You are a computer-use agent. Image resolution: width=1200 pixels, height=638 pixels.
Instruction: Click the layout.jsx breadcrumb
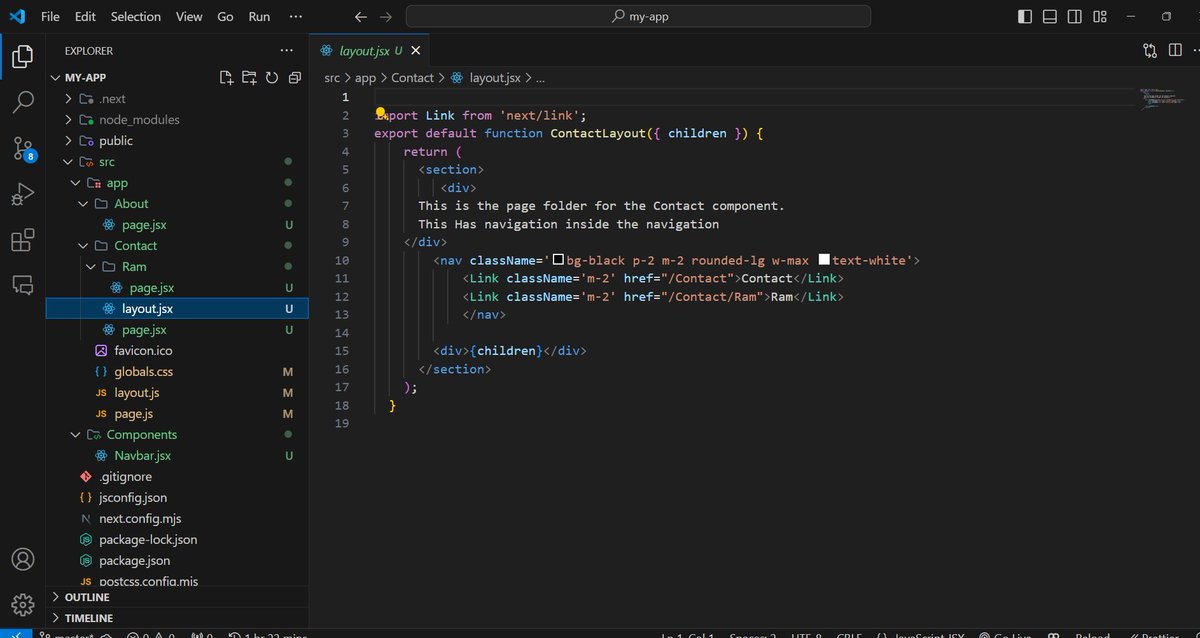click(485, 78)
